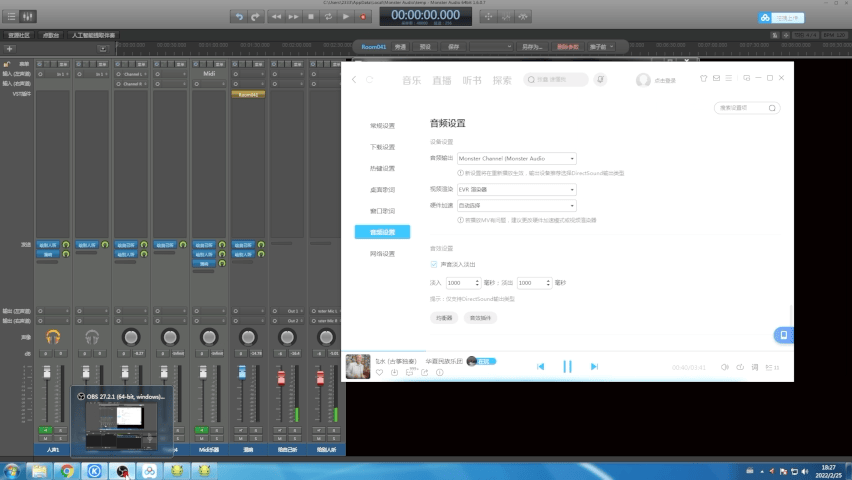Click the floating phone icon button

(x=784, y=335)
